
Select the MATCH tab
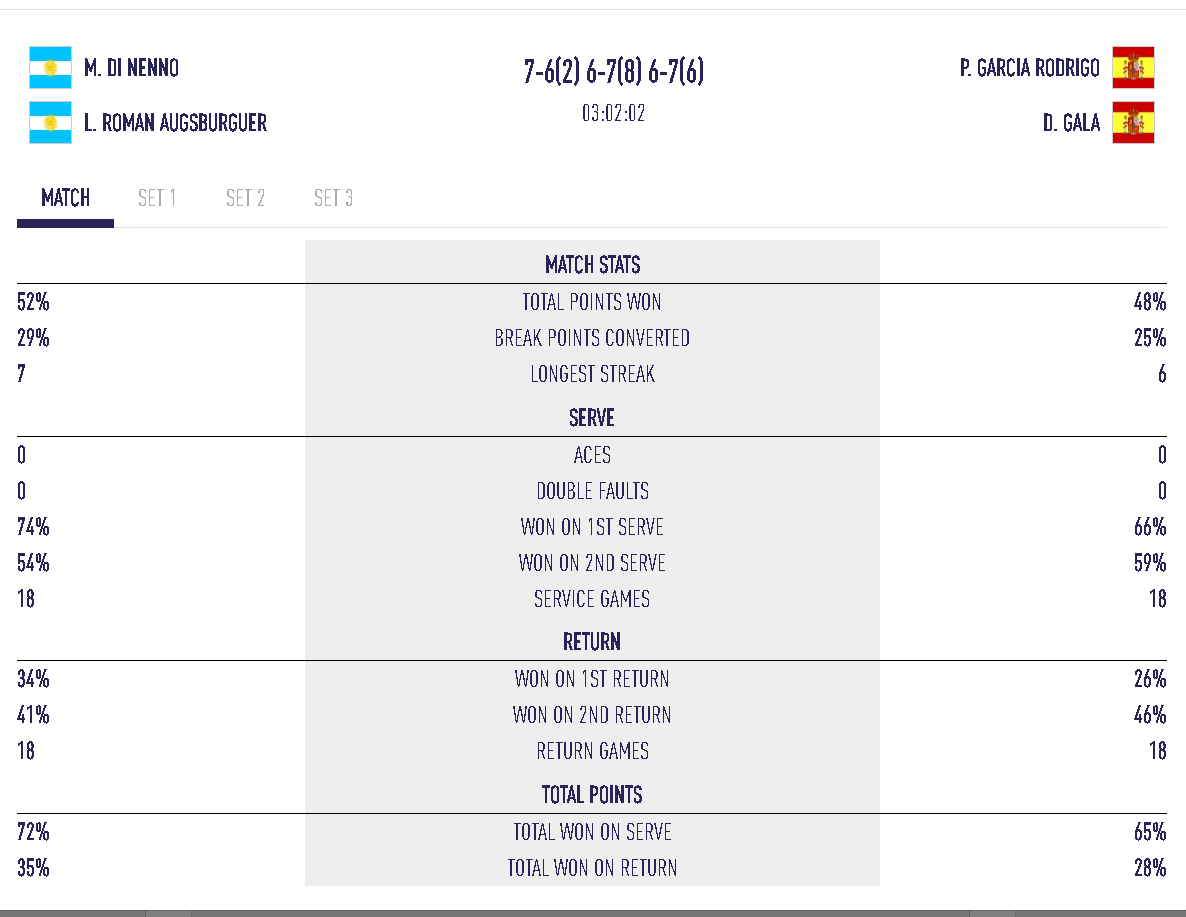click(65, 198)
